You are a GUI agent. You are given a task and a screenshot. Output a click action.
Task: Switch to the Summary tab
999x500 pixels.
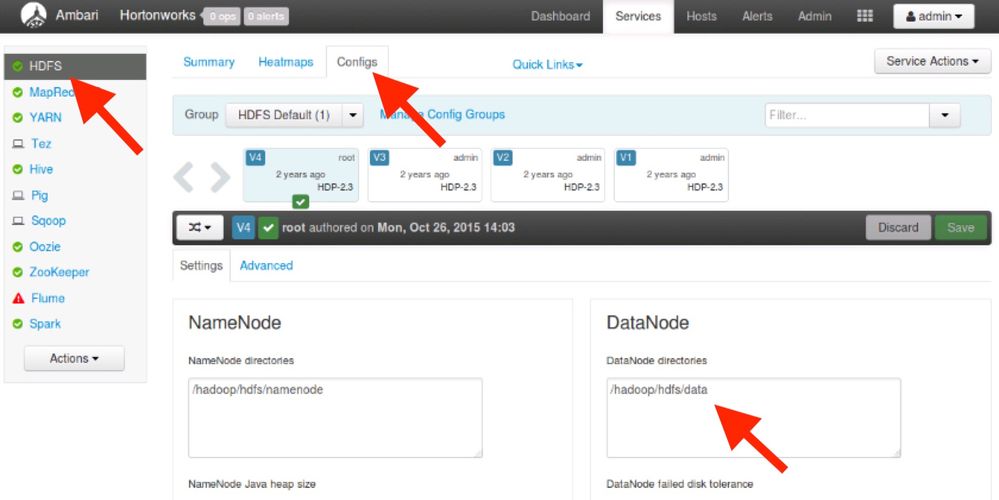[x=209, y=62]
